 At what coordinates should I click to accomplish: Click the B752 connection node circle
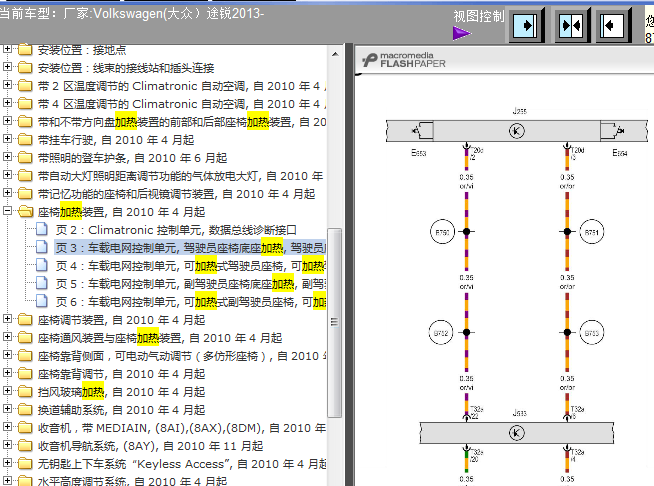click(x=441, y=333)
